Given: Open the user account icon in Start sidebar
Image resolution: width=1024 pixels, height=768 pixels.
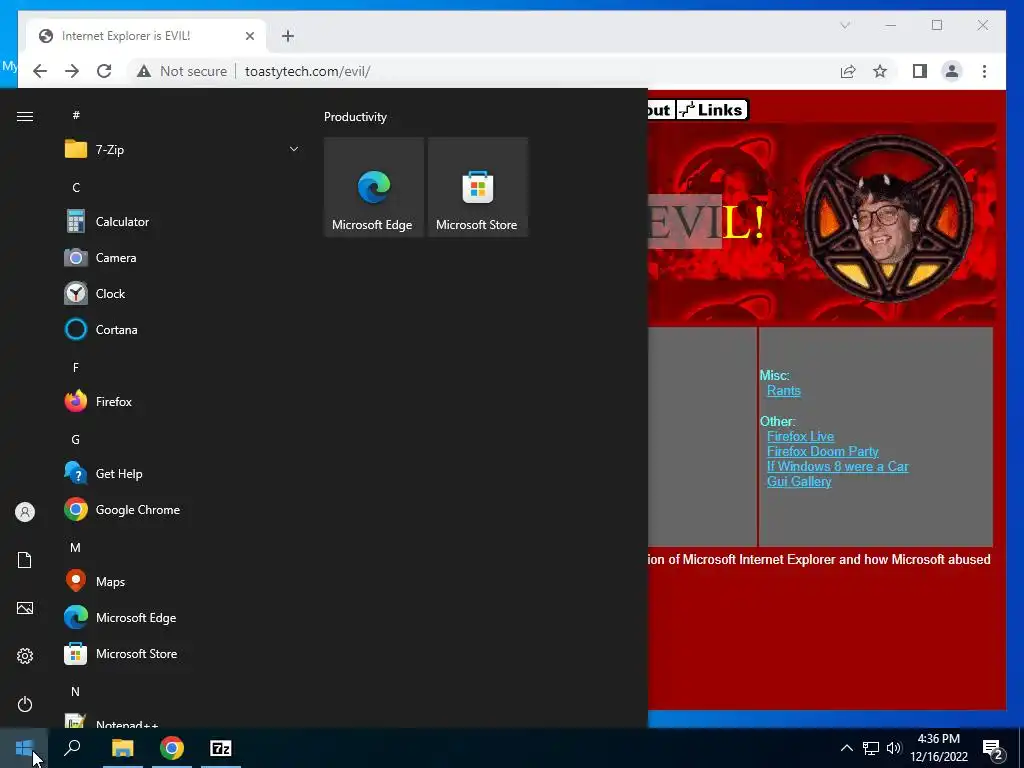Looking at the screenshot, I should (x=25, y=512).
